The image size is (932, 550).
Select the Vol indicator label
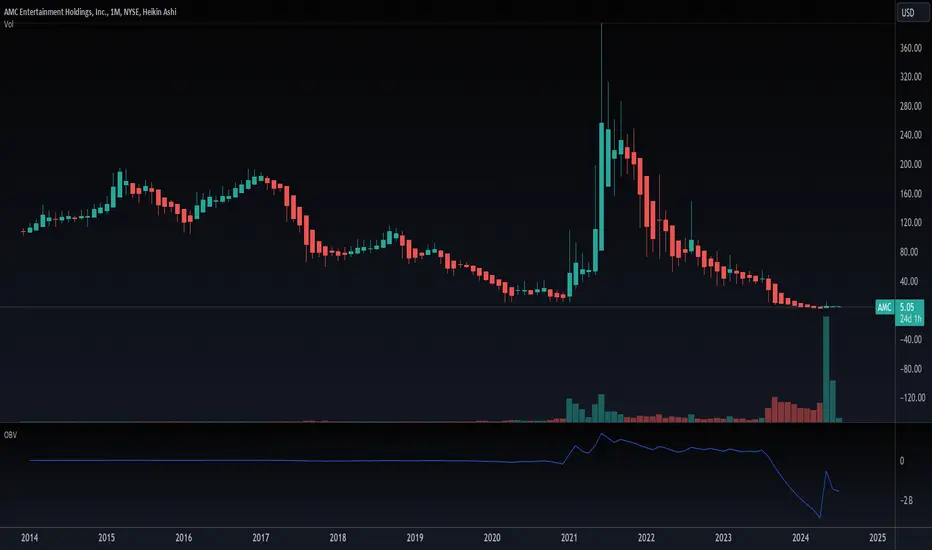pos(8,24)
